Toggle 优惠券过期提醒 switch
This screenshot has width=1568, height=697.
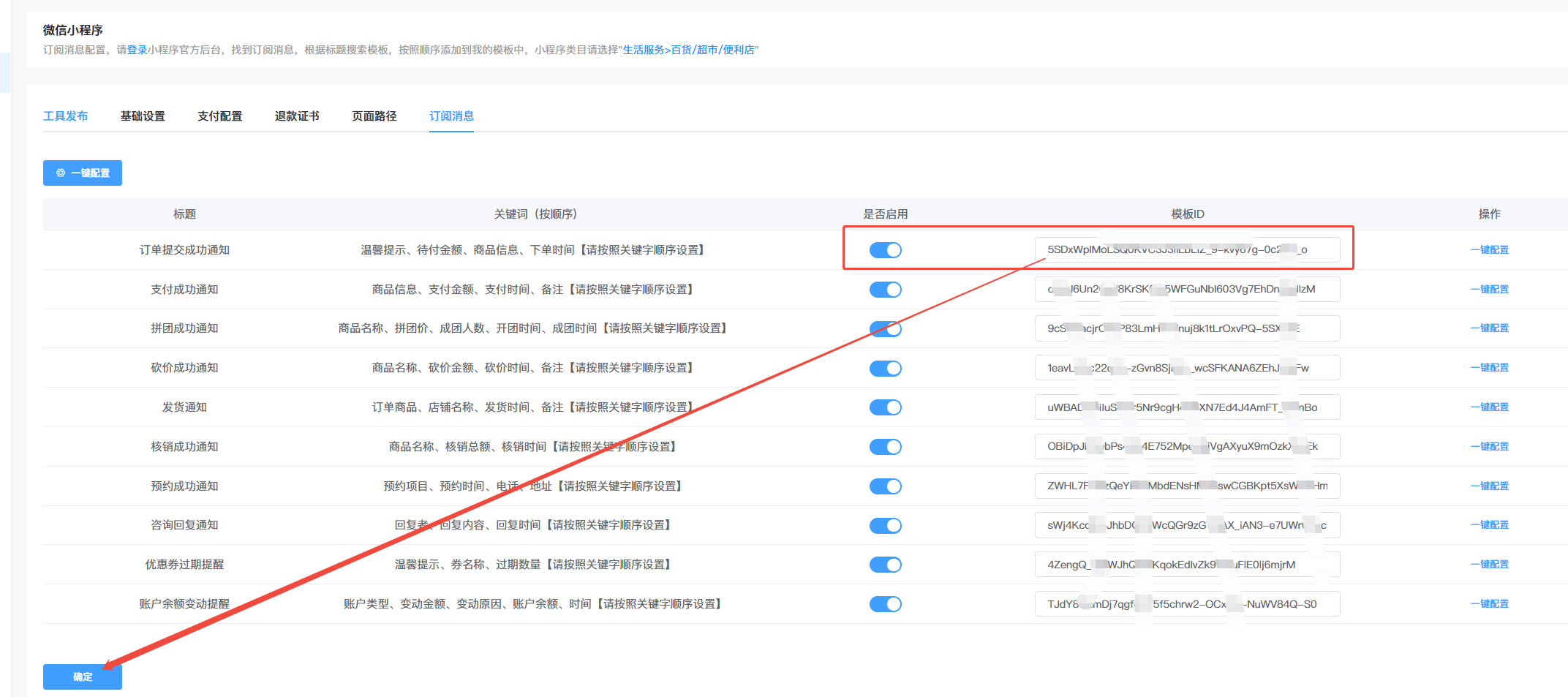click(x=885, y=565)
